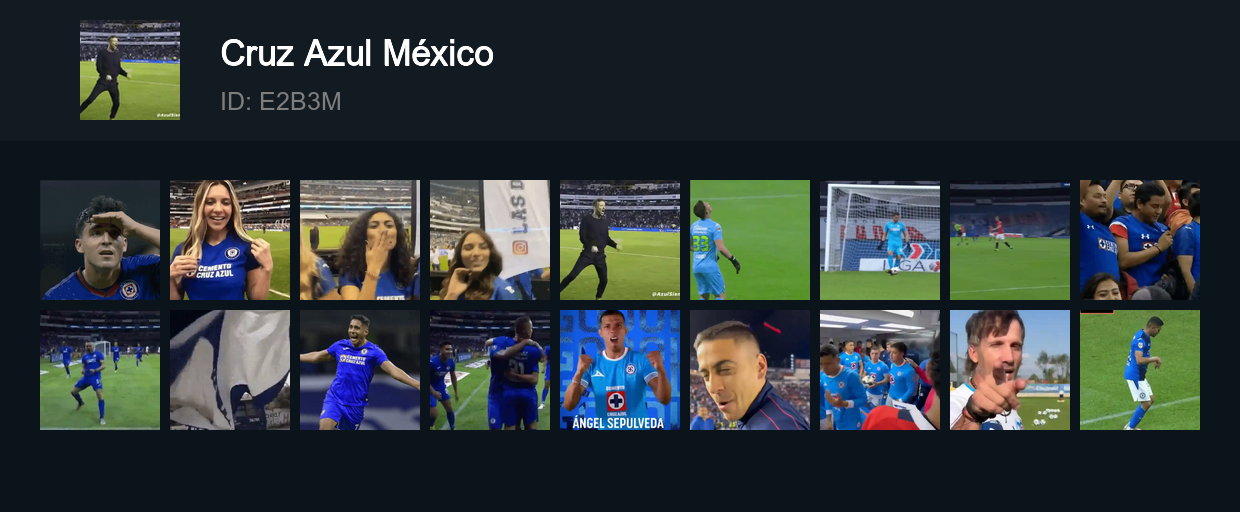Open the Cruz Azul México profile avatar
The height and width of the screenshot is (512, 1240).
tap(130, 70)
